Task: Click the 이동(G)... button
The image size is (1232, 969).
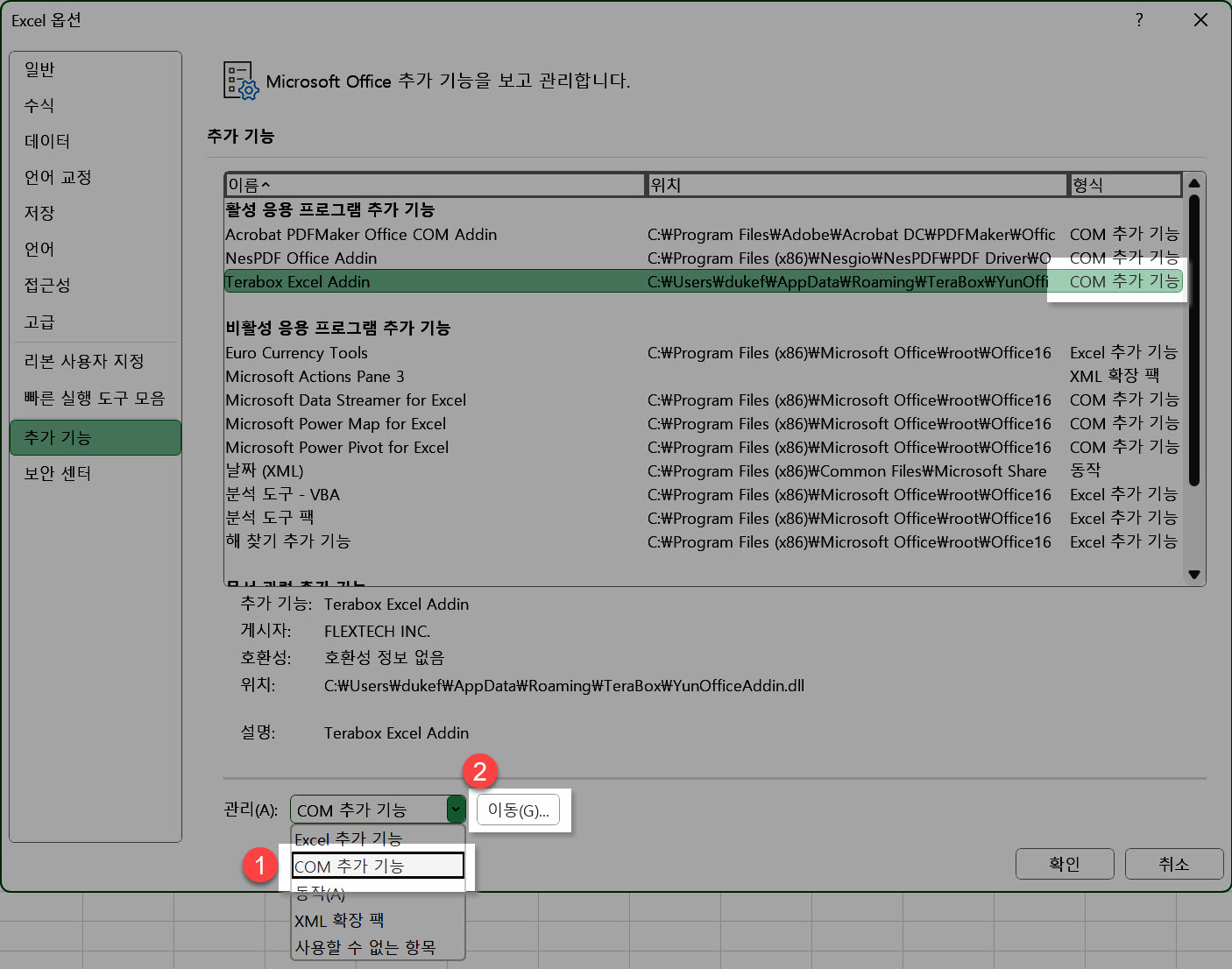Action: (x=518, y=810)
